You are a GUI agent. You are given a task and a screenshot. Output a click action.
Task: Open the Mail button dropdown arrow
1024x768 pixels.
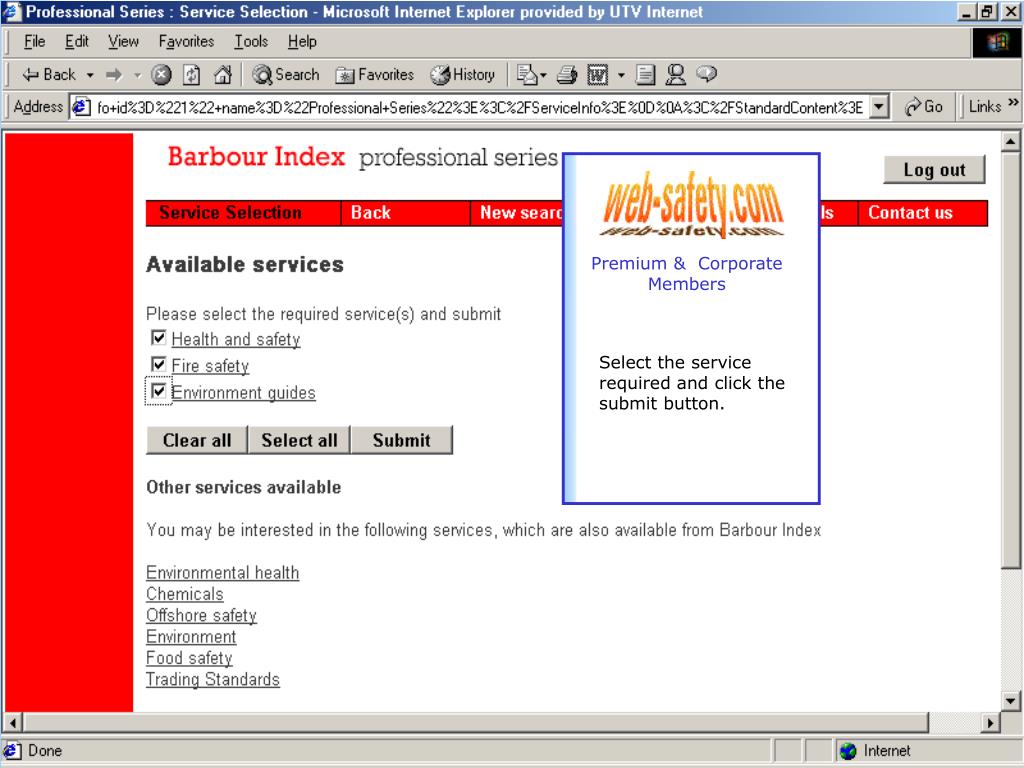coord(543,76)
